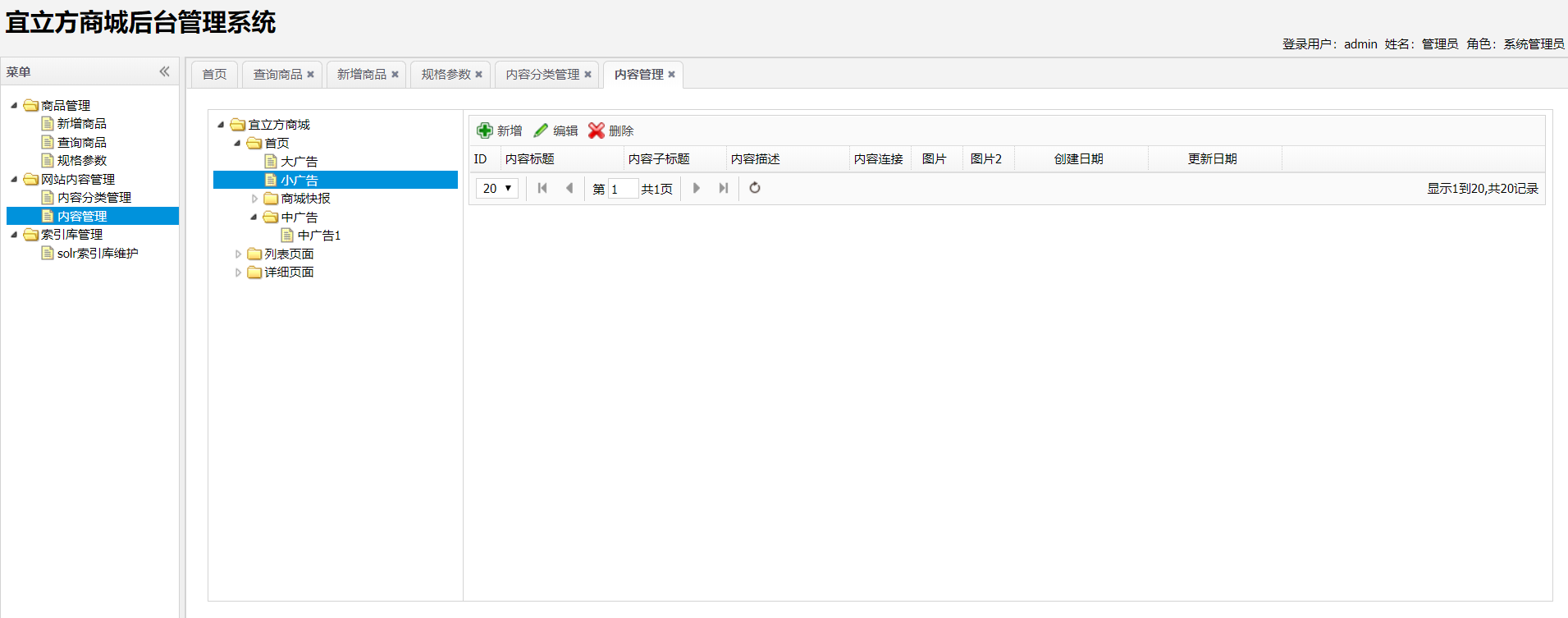Sort by the 内容标题 column header
Screen dimensions: 1568x618
[562, 159]
